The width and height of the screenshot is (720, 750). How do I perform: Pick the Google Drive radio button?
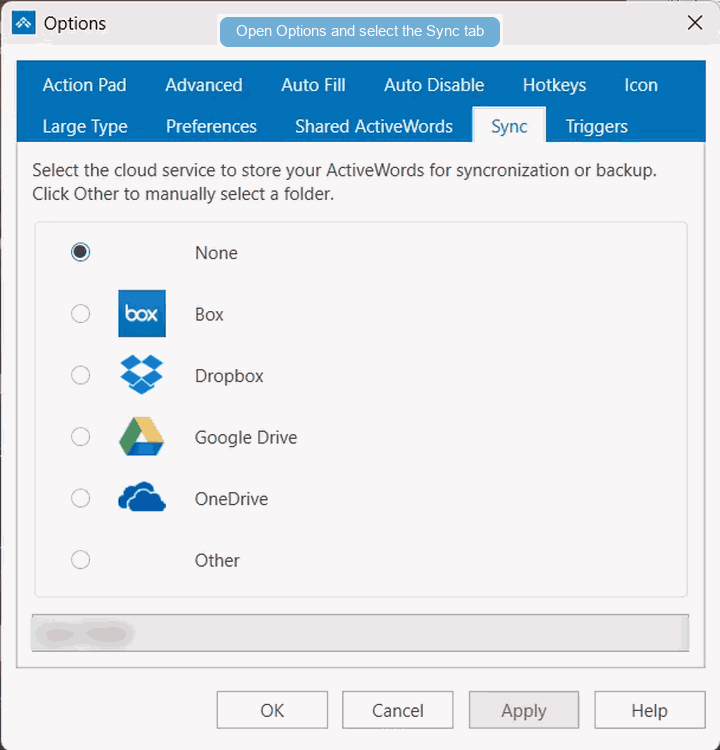(x=80, y=437)
